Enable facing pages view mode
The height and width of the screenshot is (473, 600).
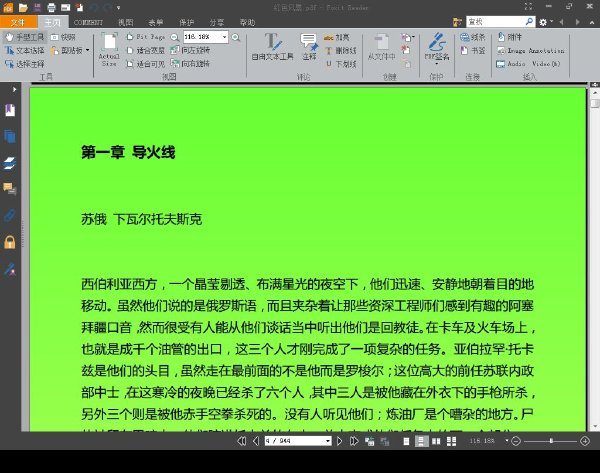coord(436,442)
